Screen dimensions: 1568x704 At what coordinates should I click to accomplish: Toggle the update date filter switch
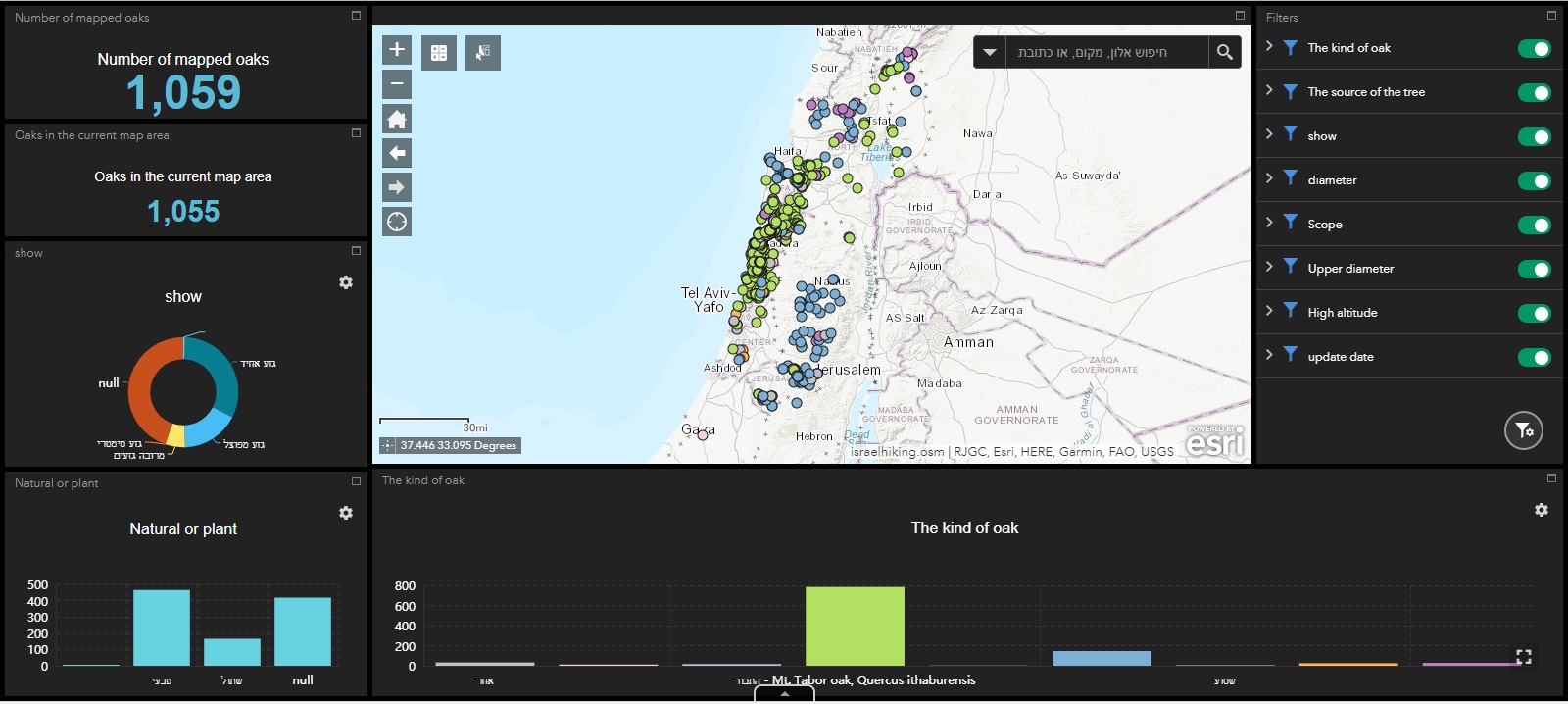(1534, 358)
